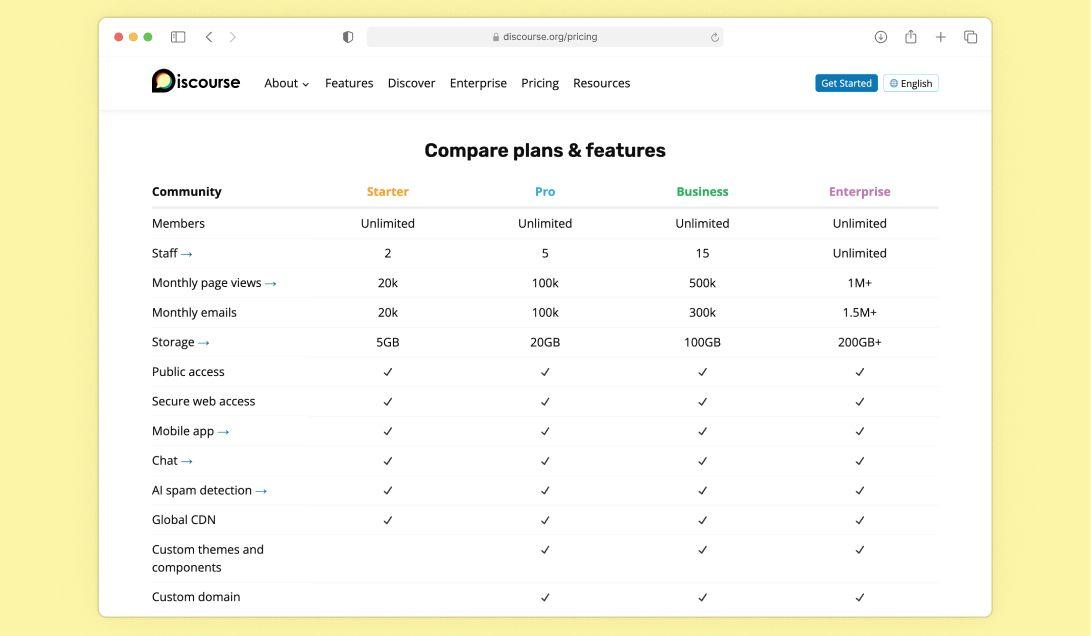Open the Resources nav item
The image size is (1091, 636).
coord(601,83)
